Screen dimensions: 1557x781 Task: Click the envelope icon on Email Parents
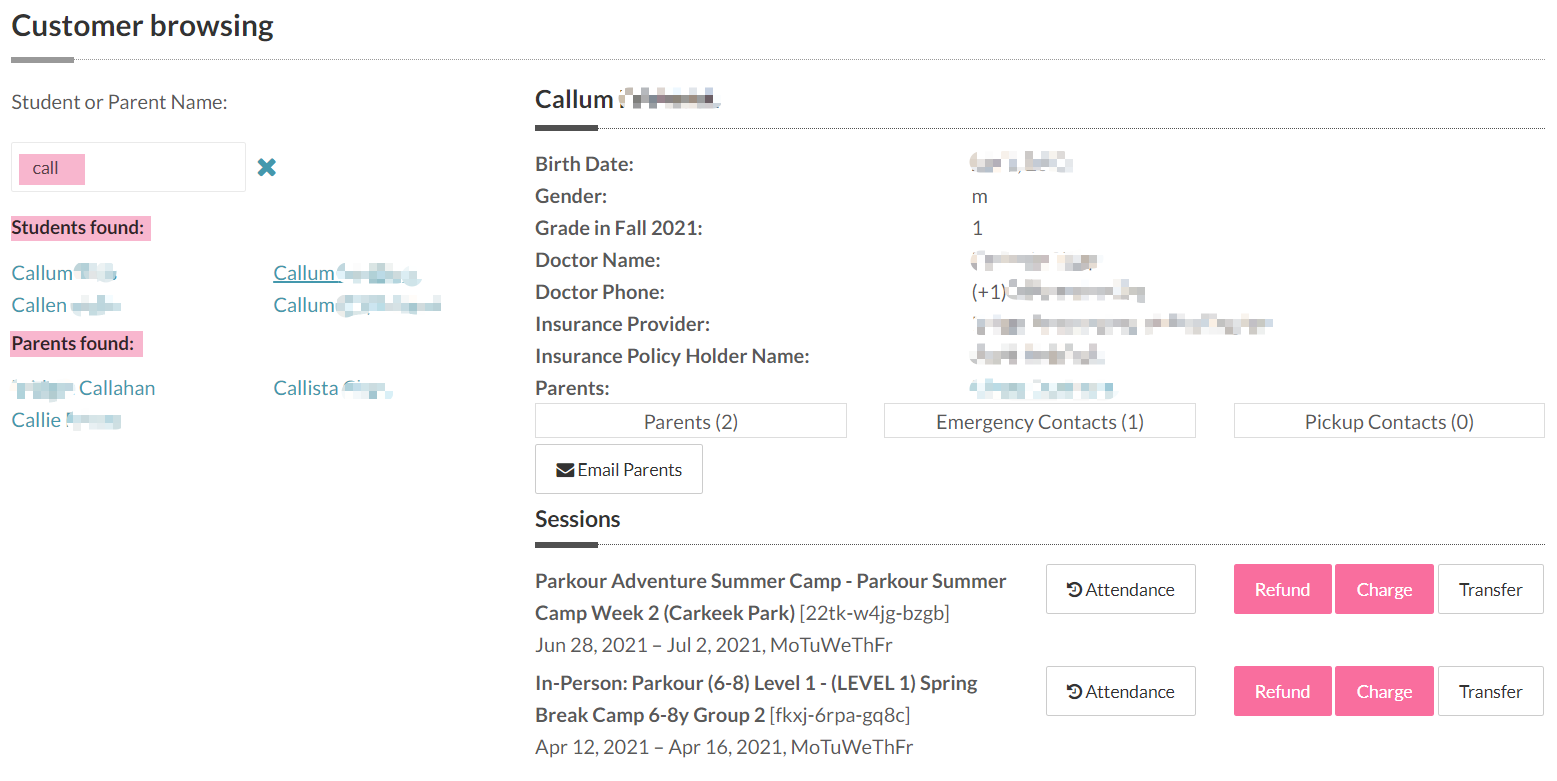(565, 470)
